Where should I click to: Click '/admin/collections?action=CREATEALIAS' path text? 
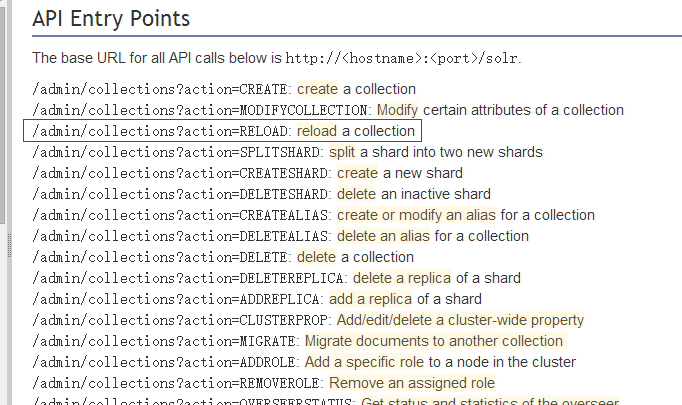(x=179, y=215)
